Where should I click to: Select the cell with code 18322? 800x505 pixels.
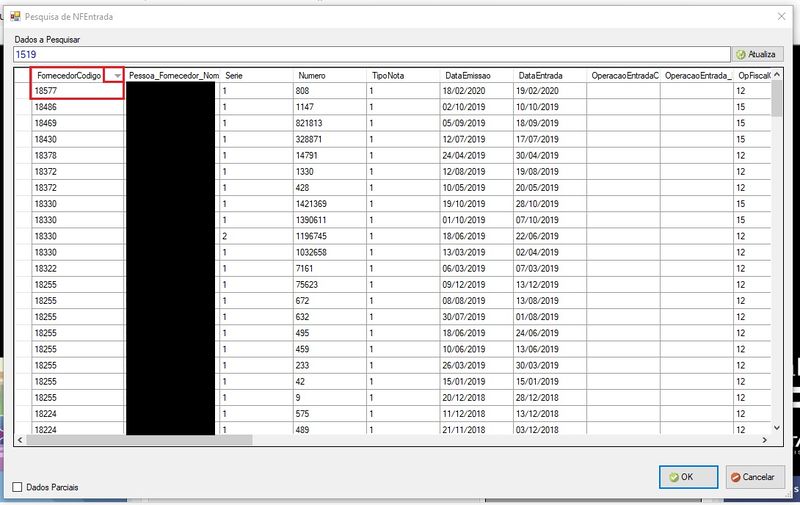coord(78,268)
